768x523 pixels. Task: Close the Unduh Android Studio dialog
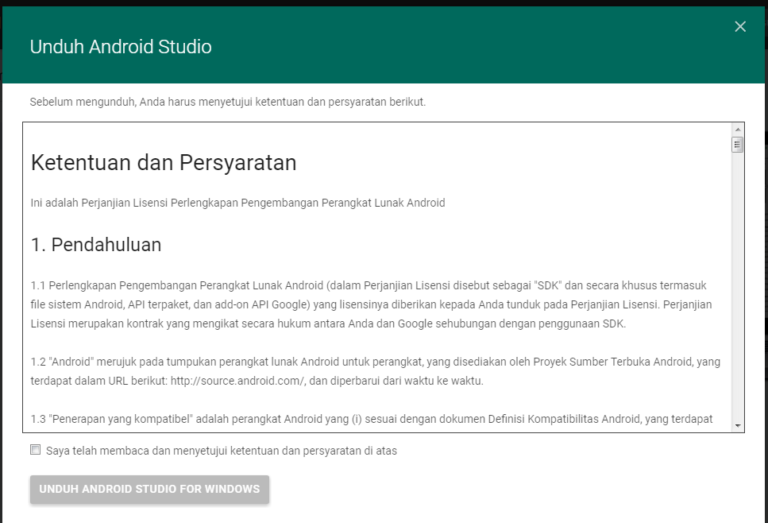tap(740, 27)
